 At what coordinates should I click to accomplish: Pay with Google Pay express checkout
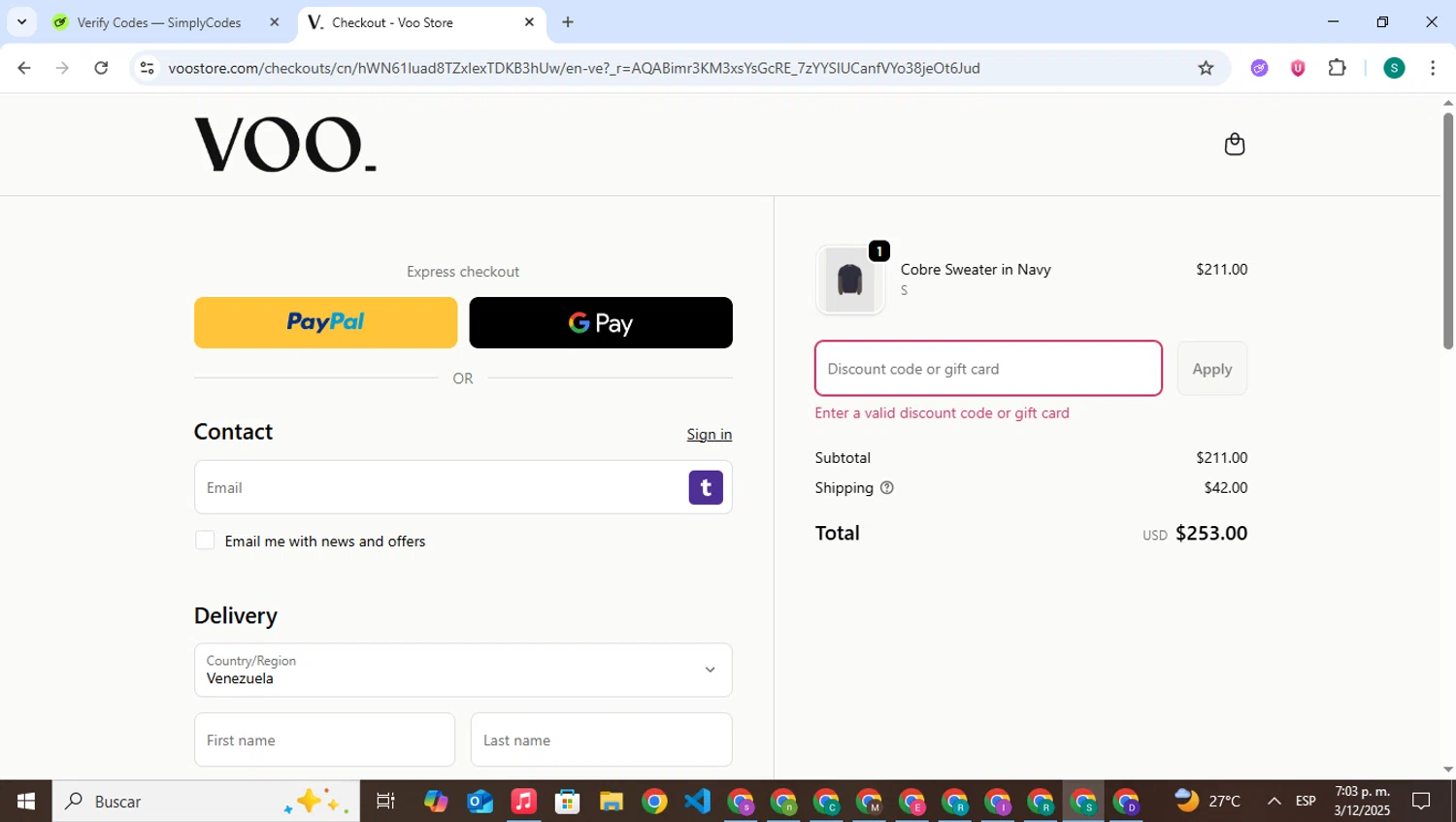coord(601,322)
